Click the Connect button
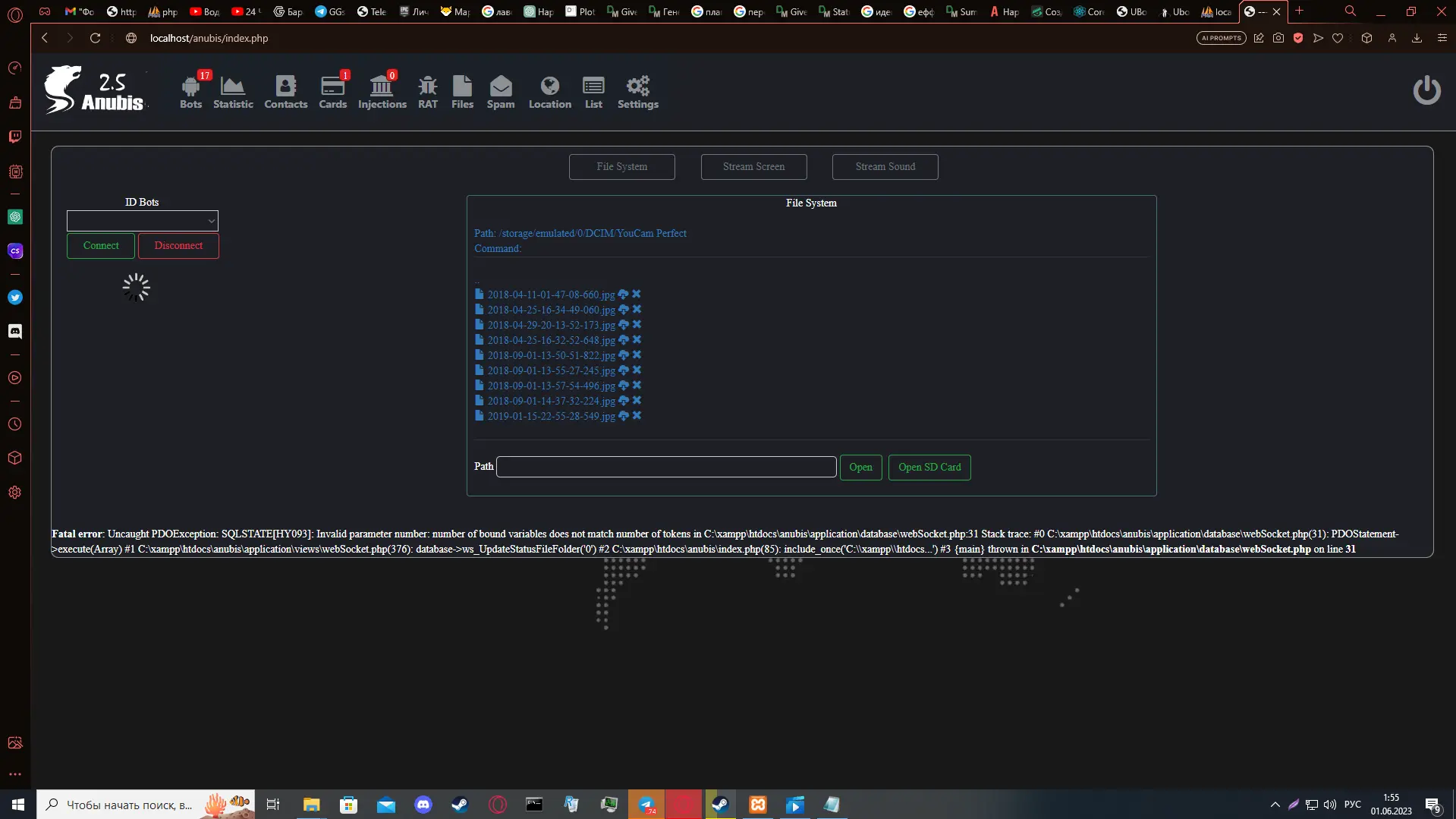 point(101,246)
